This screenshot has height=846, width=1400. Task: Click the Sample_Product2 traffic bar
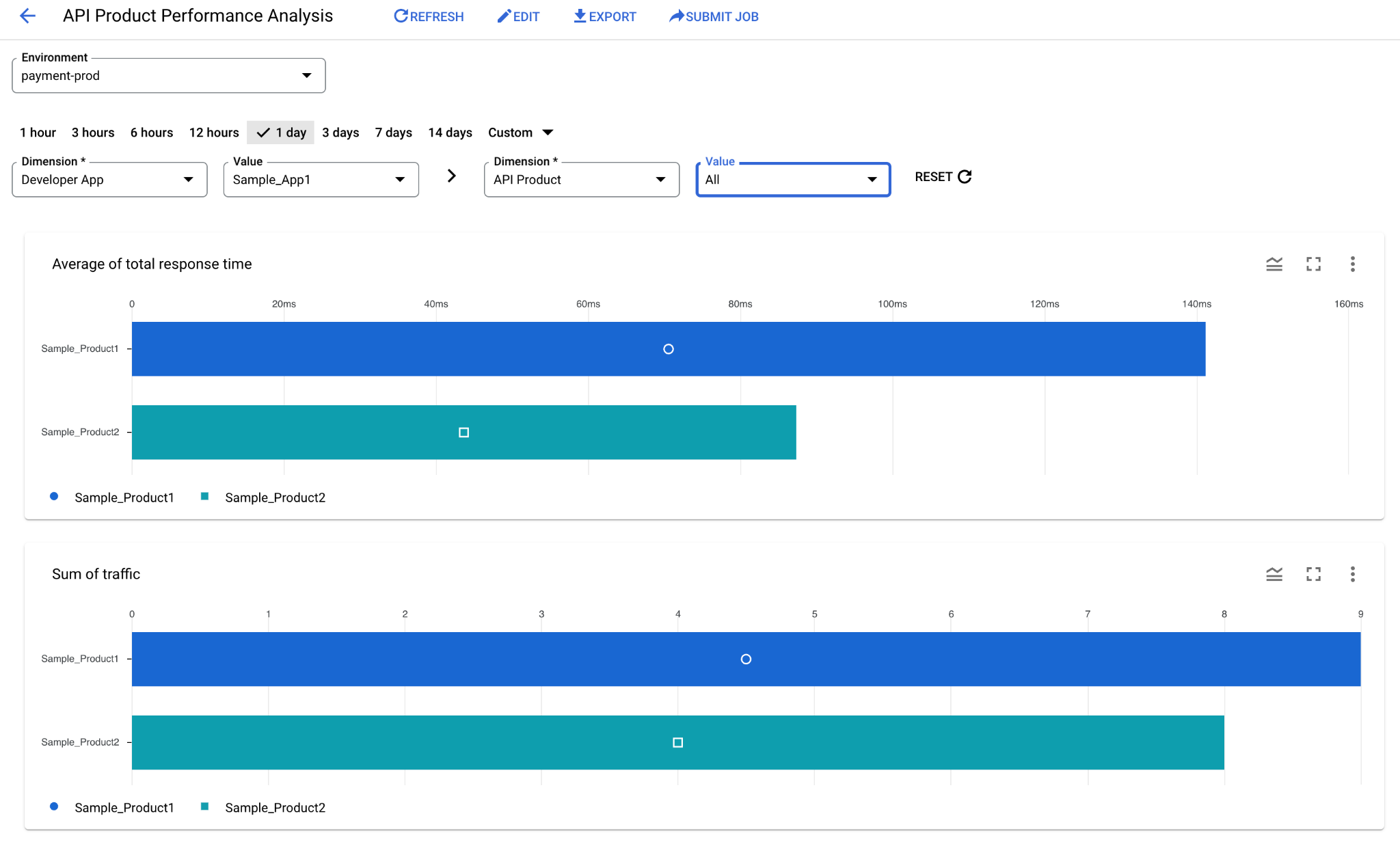[678, 743]
